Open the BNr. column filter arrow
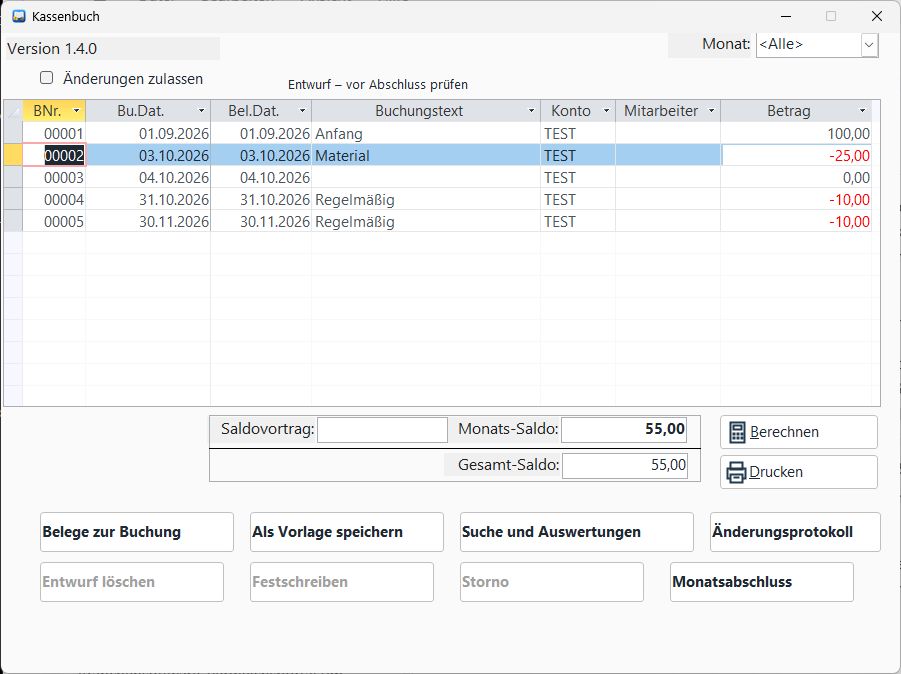 [x=76, y=111]
